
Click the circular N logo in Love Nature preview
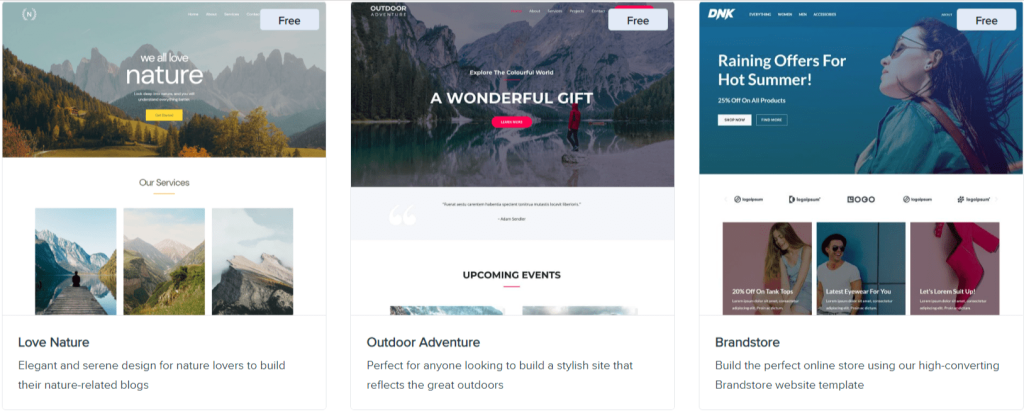tap(29, 14)
